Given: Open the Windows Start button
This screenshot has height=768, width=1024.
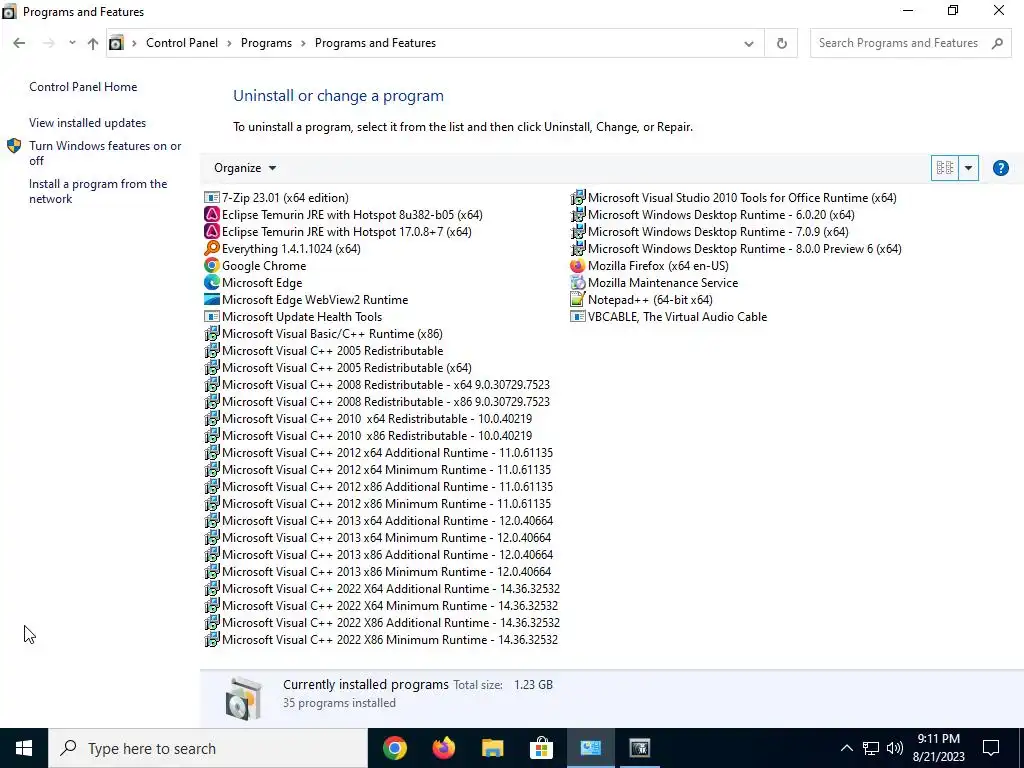Looking at the screenshot, I should point(24,748).
